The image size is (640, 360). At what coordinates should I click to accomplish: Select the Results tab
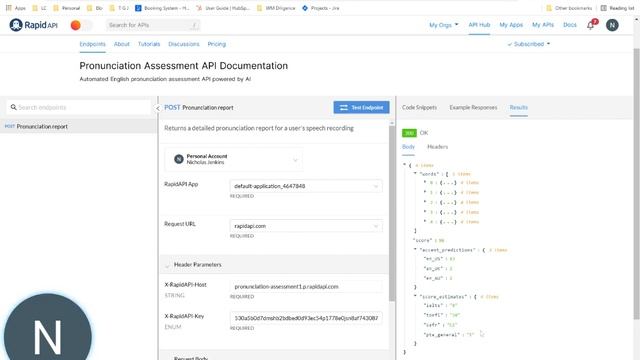pyautogui.click(x=518, y=107)
